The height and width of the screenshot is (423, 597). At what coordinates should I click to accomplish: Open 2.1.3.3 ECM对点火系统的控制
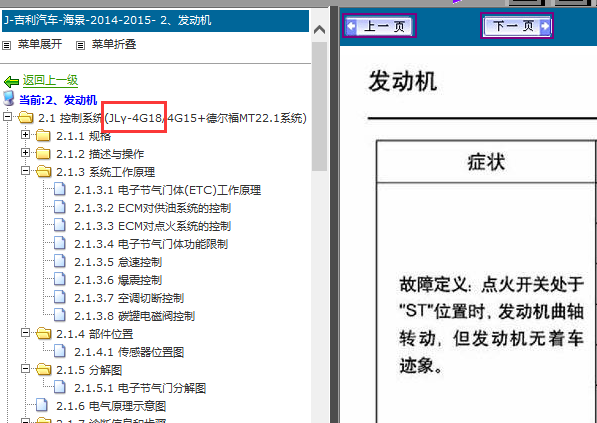[x=153, y=226]
